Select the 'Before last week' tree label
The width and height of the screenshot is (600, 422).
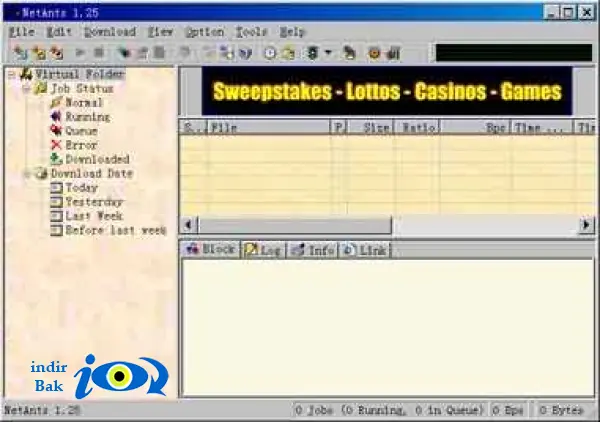click(116, 230)
